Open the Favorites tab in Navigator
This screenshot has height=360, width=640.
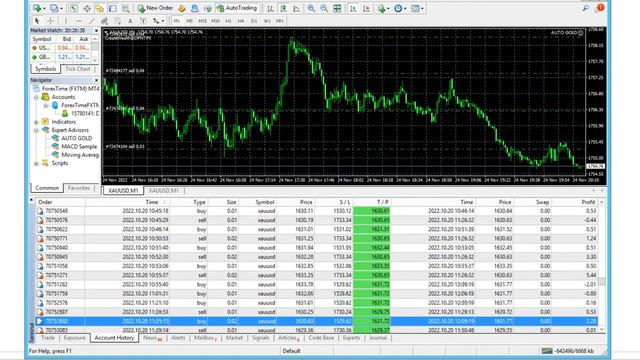tap(79, 188)
